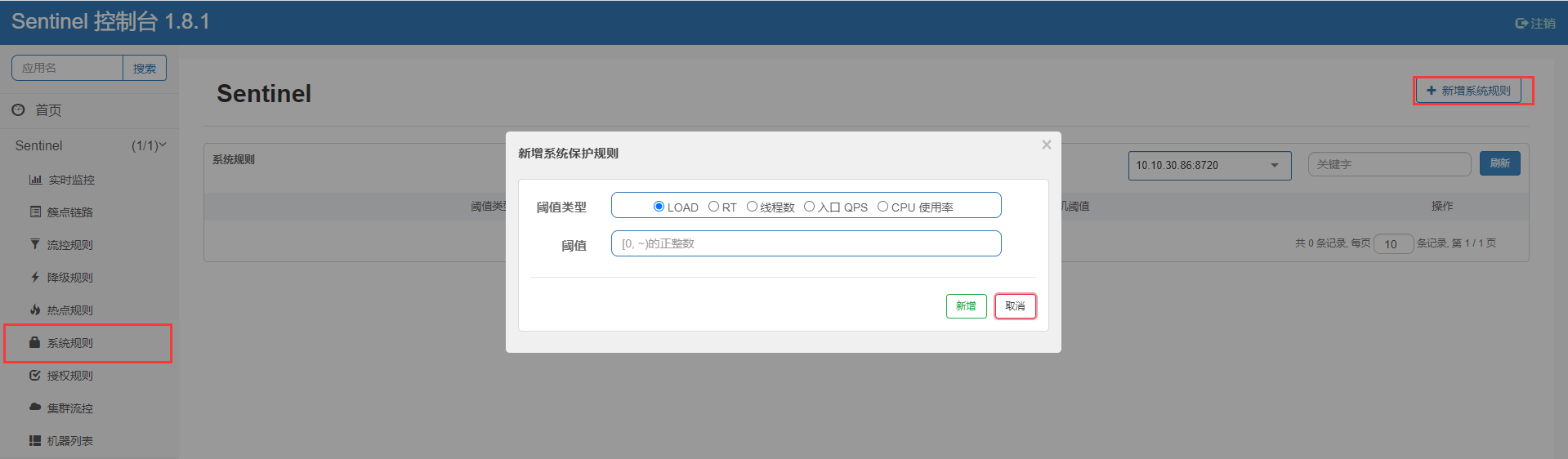Click the page size field showing 10
The image size is (1568, 459).
click(1393, 244)
